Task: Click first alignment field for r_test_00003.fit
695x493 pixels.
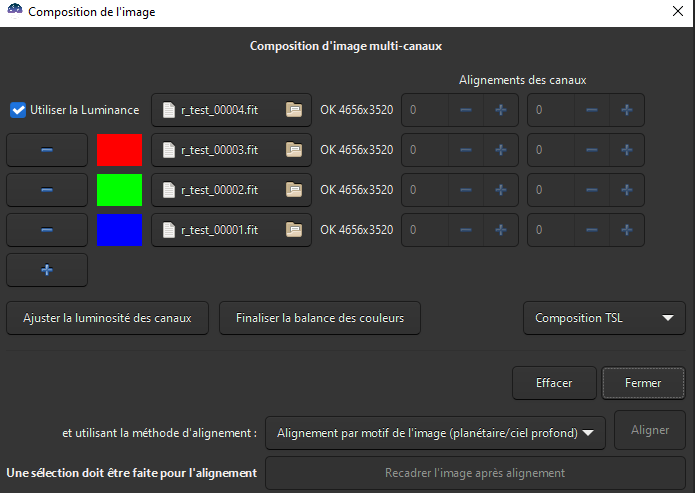Action: [x=426, y=150]
